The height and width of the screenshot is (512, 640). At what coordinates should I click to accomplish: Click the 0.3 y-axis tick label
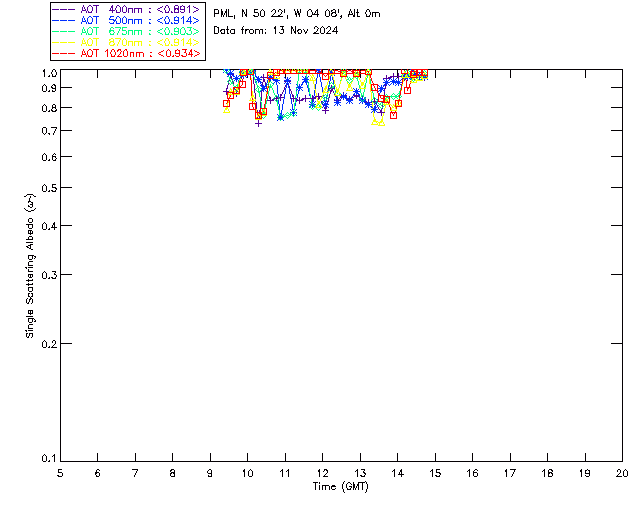[x=49, y=275]
